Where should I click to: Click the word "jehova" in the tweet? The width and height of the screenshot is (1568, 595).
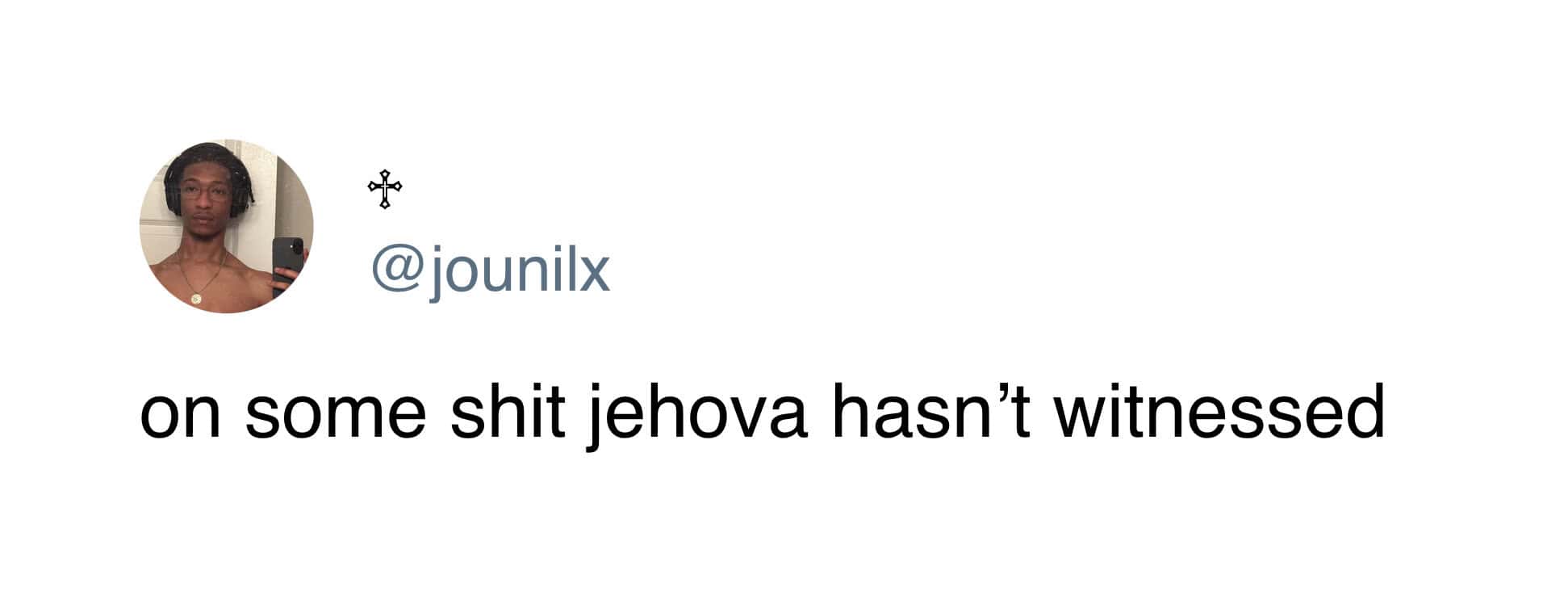pos(696,413)
